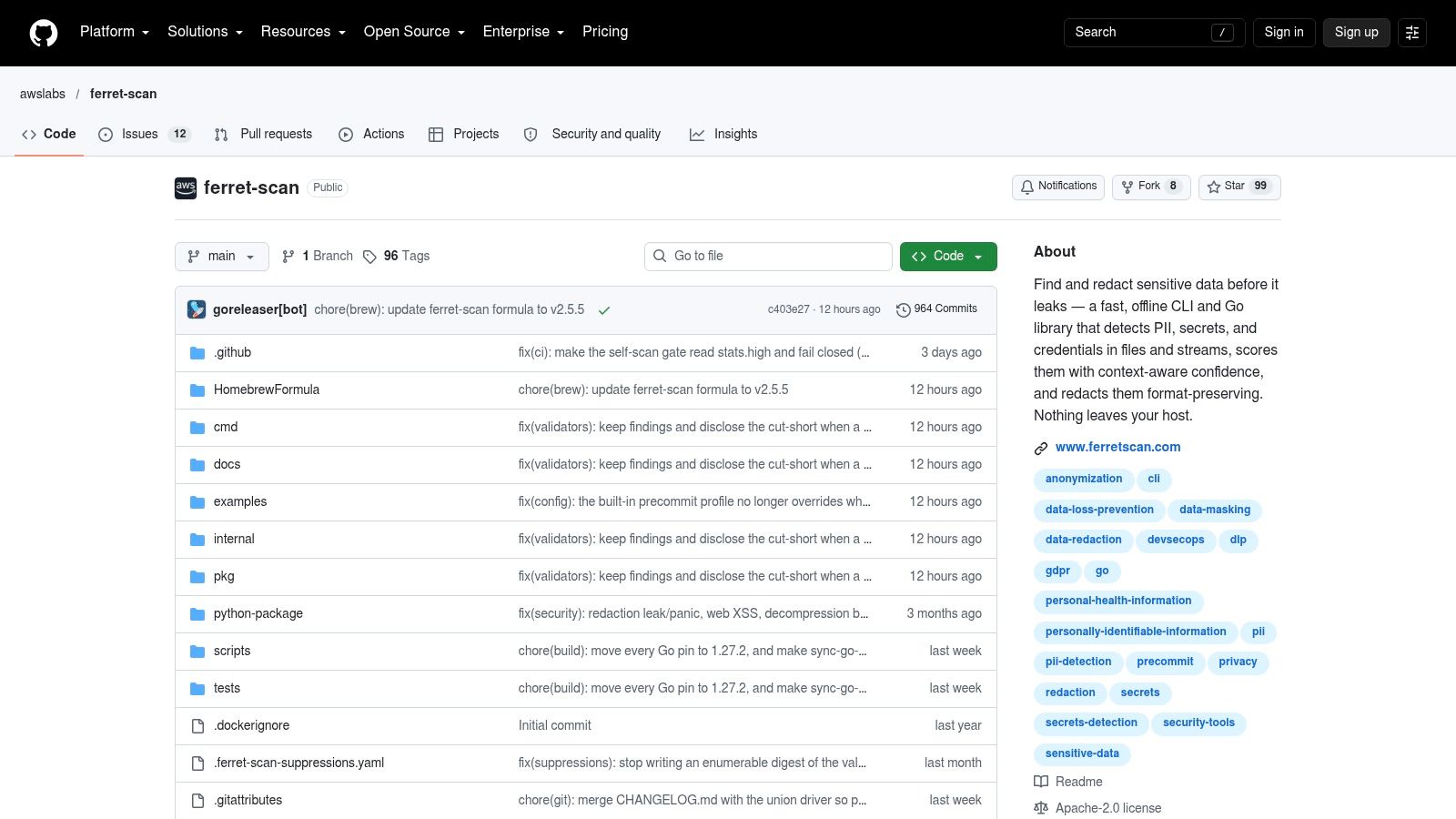
Task: Open the appearance settings icon beside Sign up
Action: pyautogui.click(x=1412, y=33)
